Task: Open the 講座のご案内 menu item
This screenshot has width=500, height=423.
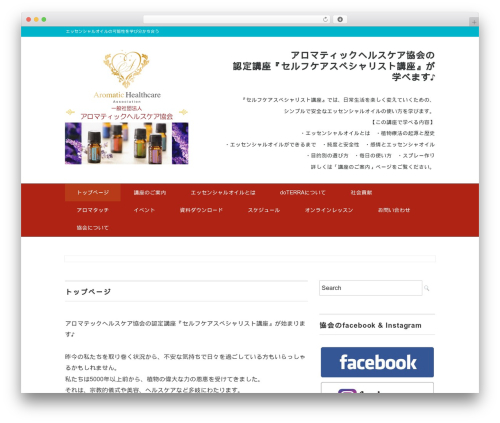Action: 150,192
